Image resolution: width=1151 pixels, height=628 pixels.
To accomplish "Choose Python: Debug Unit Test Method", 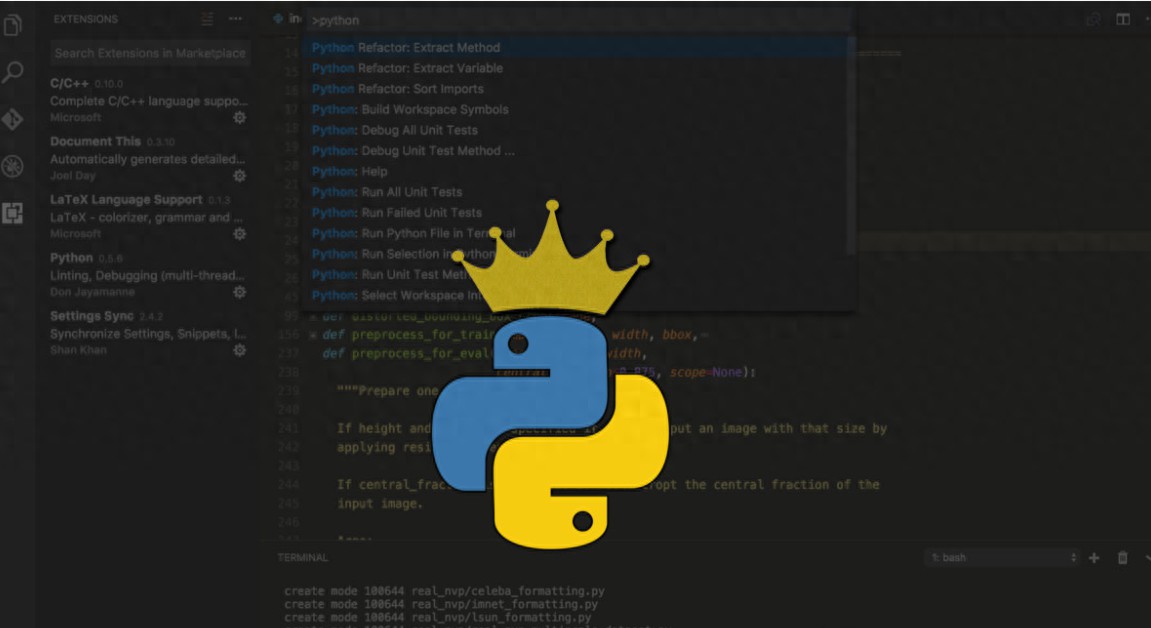I will [x=575, y=150].
